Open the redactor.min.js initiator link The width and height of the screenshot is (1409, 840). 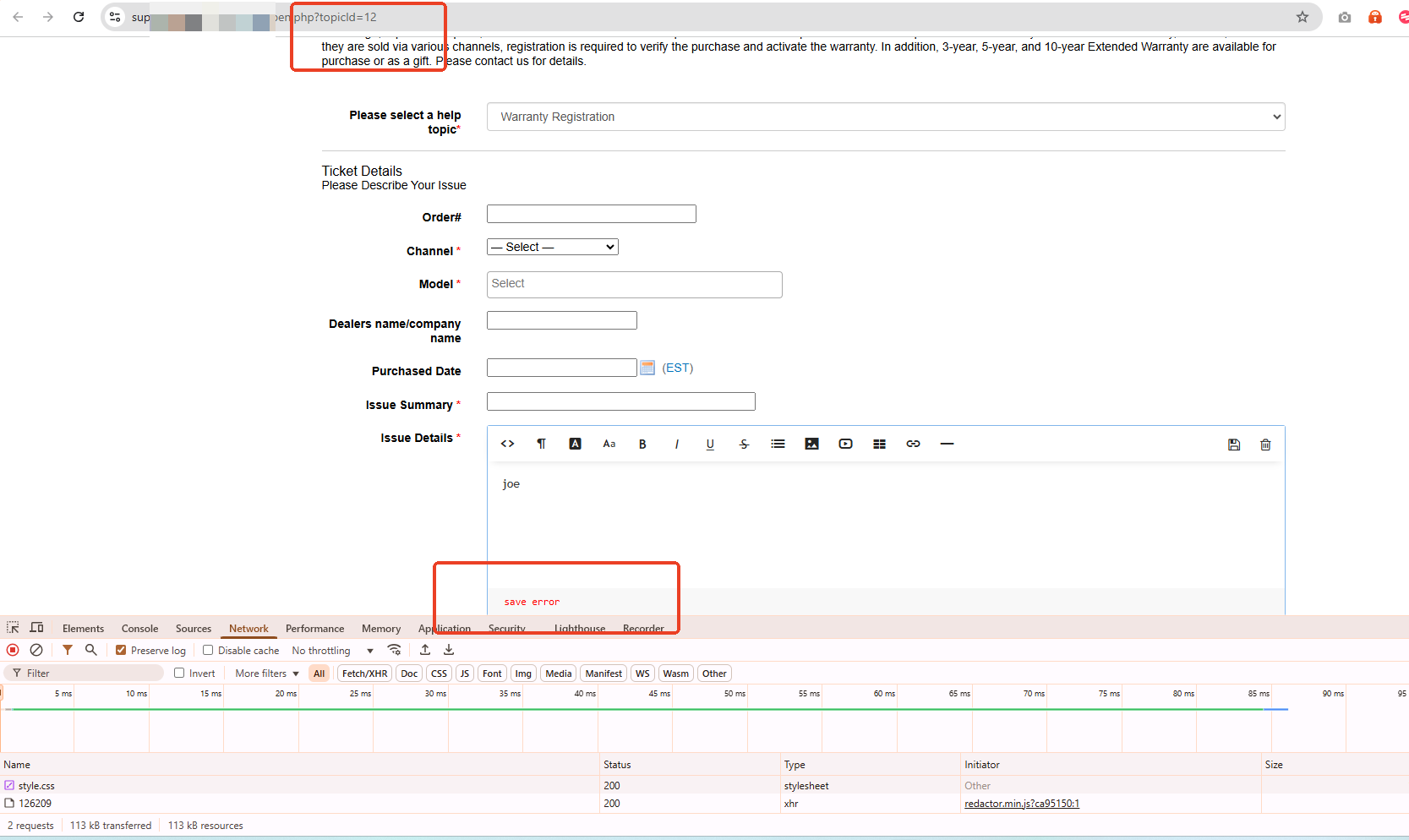pos(1021,804)
